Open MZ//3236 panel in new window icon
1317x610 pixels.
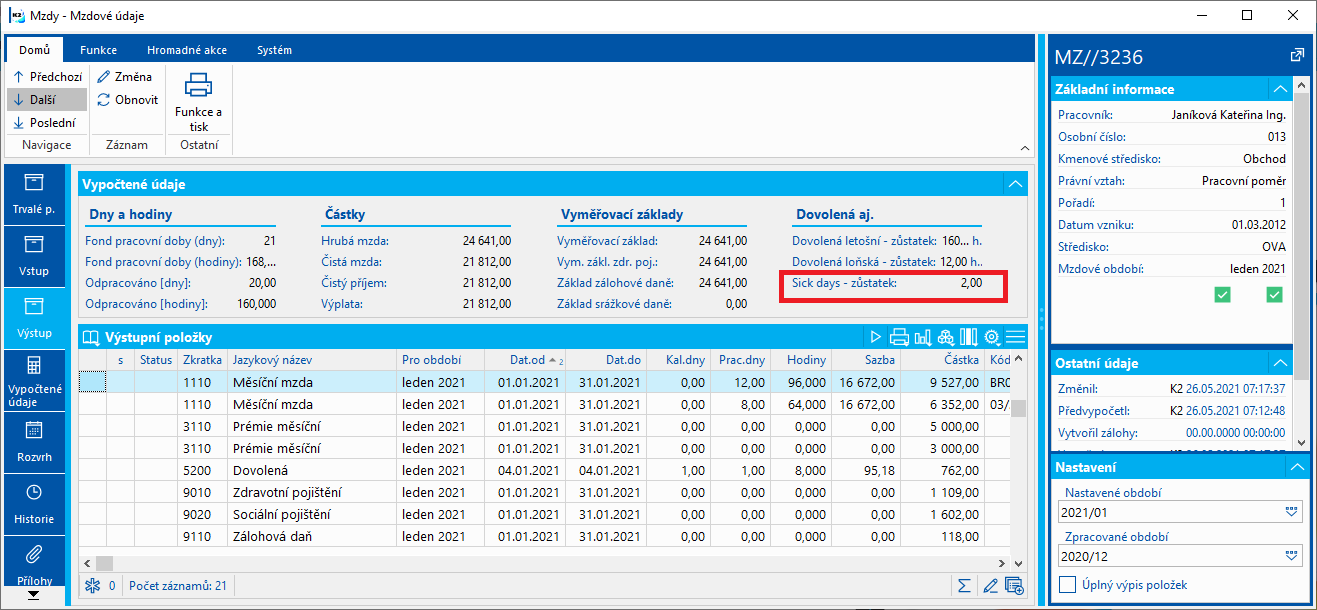[x=1297, y=56]
